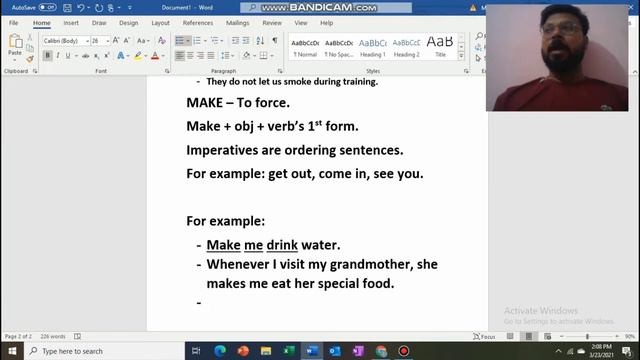This screenshot has height=360, width=640.
Task: Toggle underline formatting
Action: click(x=68, y=56)
